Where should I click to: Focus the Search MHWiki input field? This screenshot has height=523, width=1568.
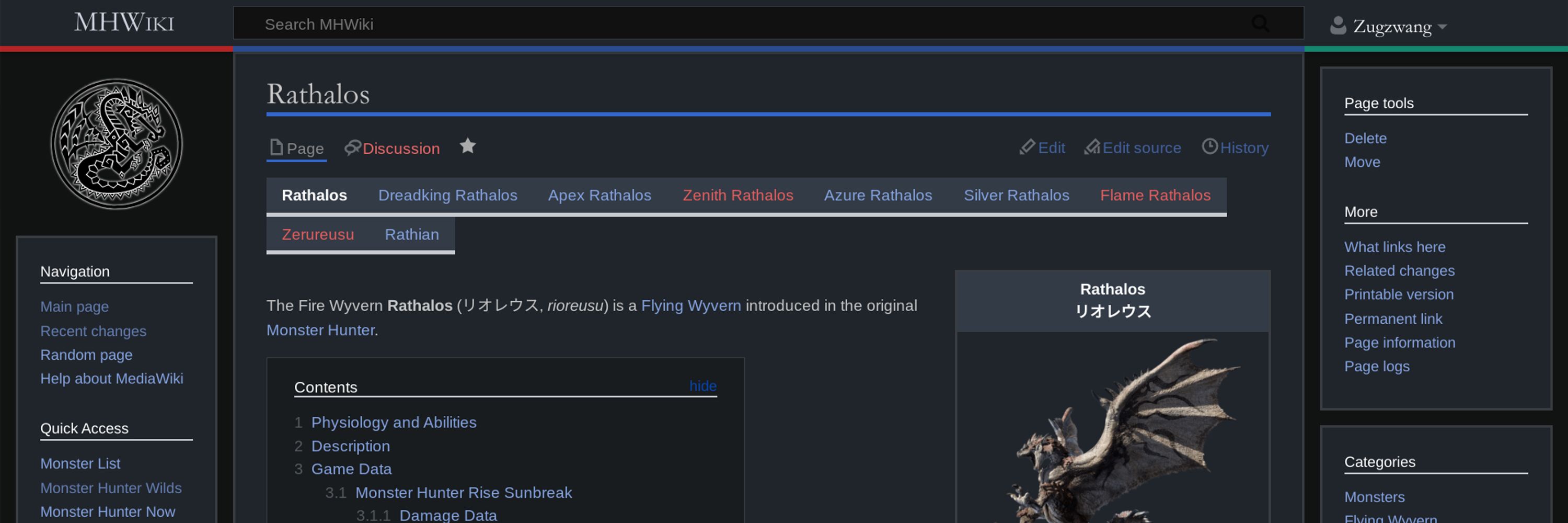click(768, 24)
